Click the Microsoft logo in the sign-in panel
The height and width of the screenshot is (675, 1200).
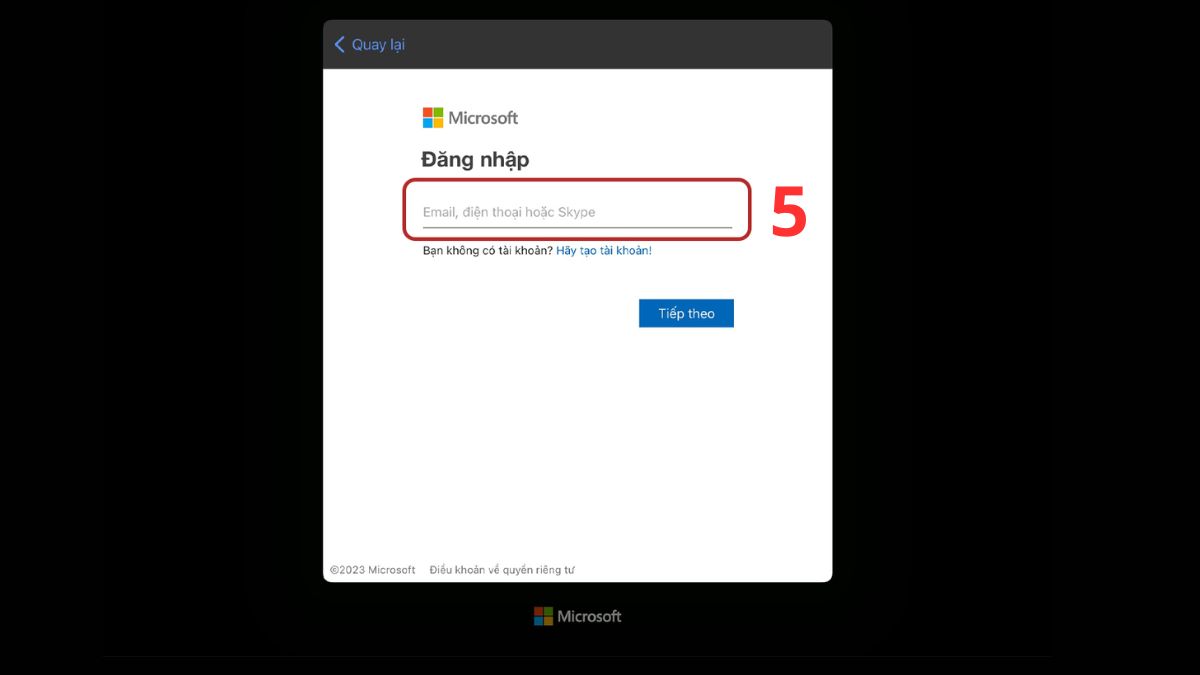click(470, 118)
